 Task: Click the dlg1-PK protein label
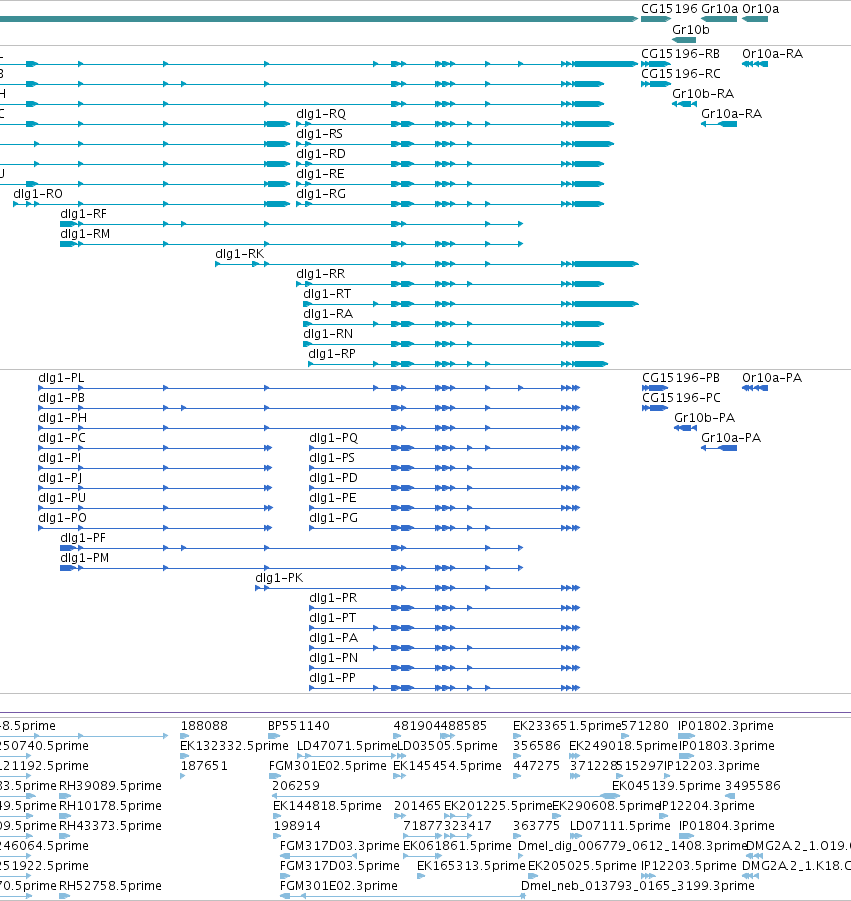coord(279,578)
